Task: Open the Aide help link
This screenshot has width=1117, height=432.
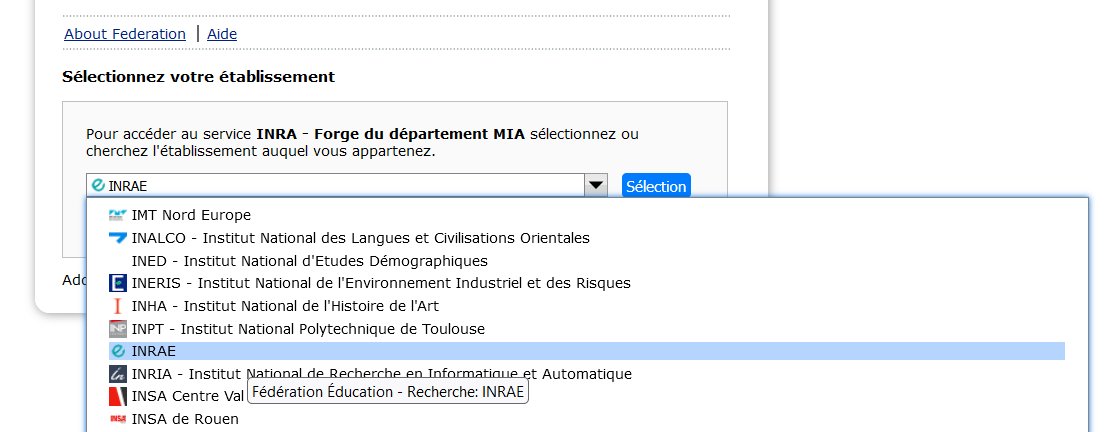Action: click(222, 34)
